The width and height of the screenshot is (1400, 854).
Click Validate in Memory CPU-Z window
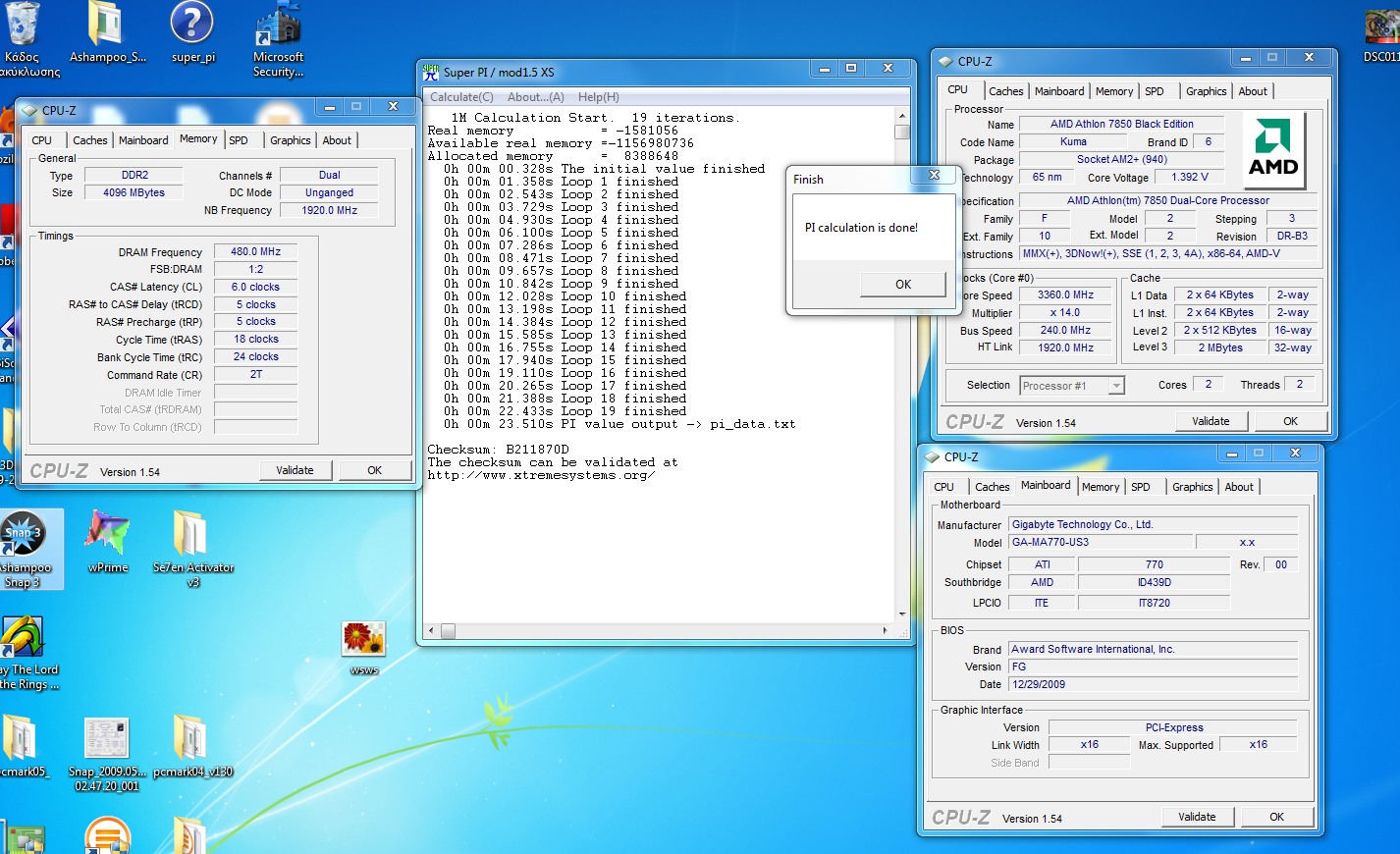(x=295, y=470)
